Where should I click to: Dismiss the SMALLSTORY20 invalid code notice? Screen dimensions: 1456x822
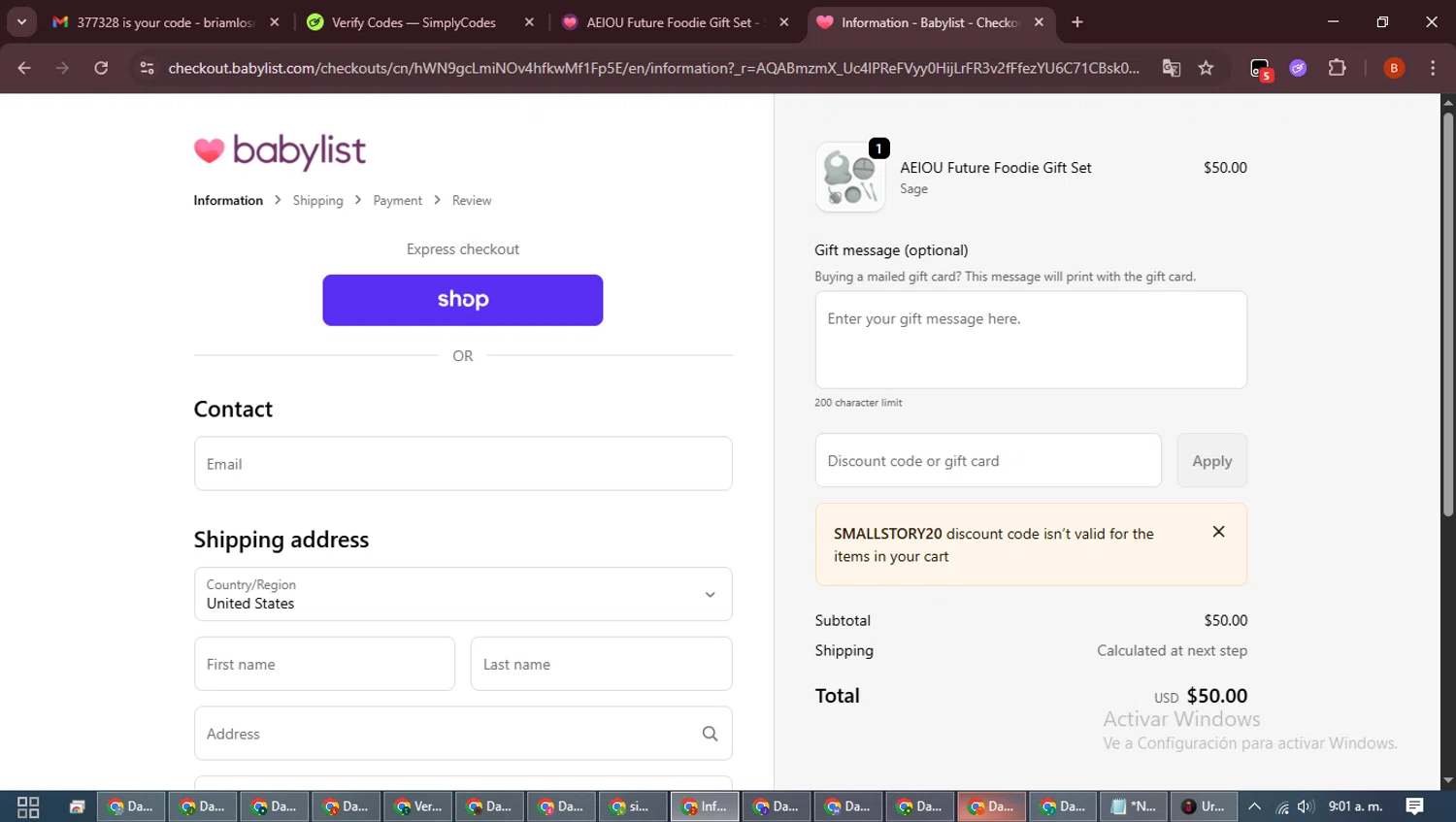tap(1218, 532)
